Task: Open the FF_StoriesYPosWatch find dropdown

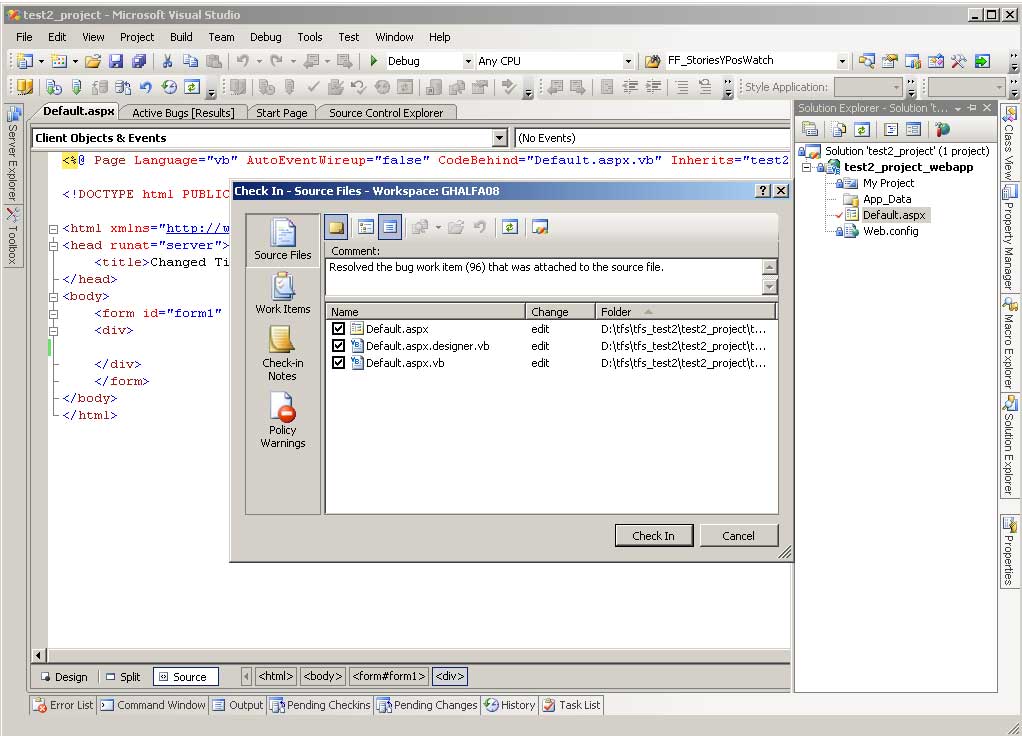Action: tap(842, 61)
